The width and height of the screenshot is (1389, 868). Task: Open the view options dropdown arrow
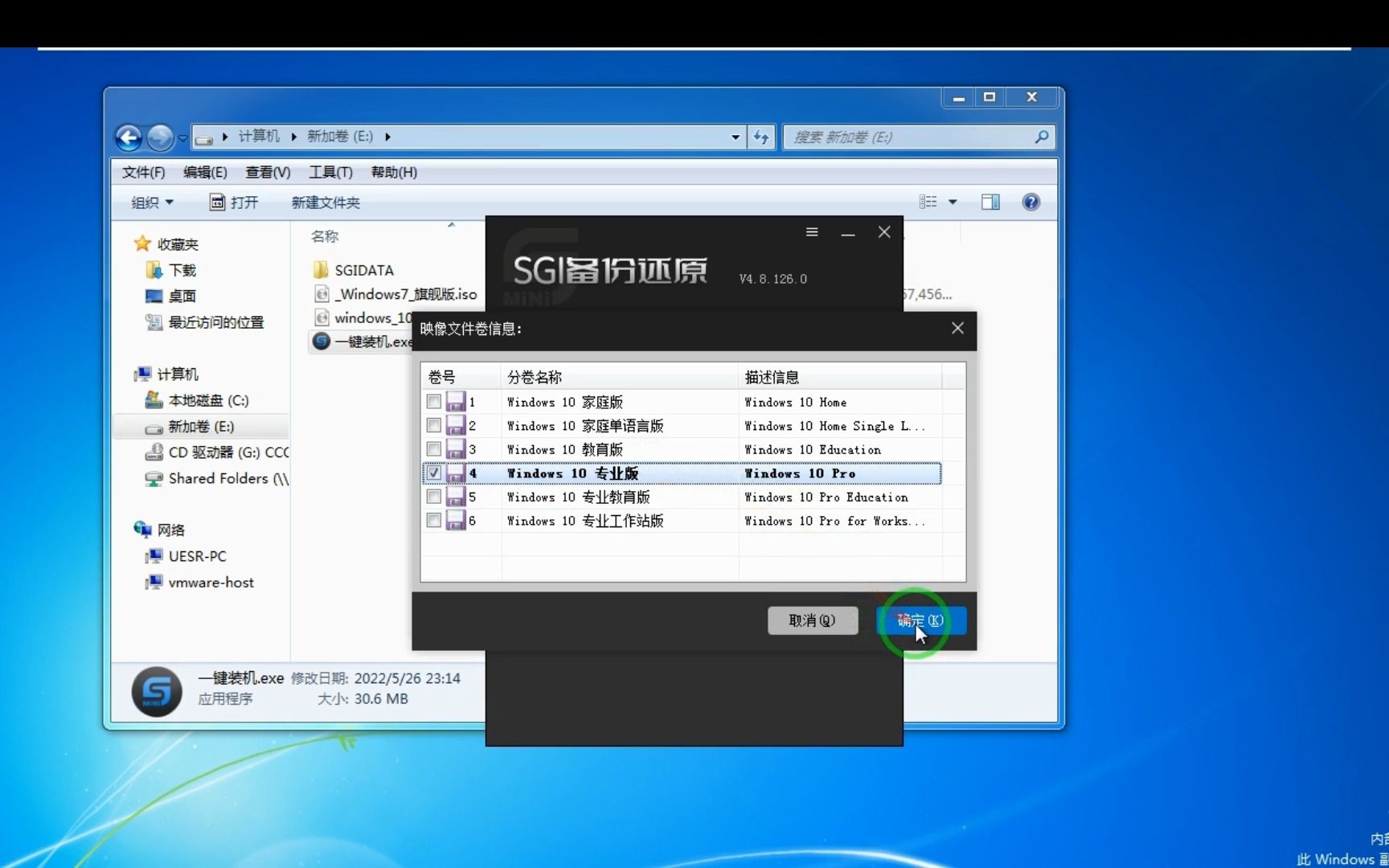coord(953,202)
